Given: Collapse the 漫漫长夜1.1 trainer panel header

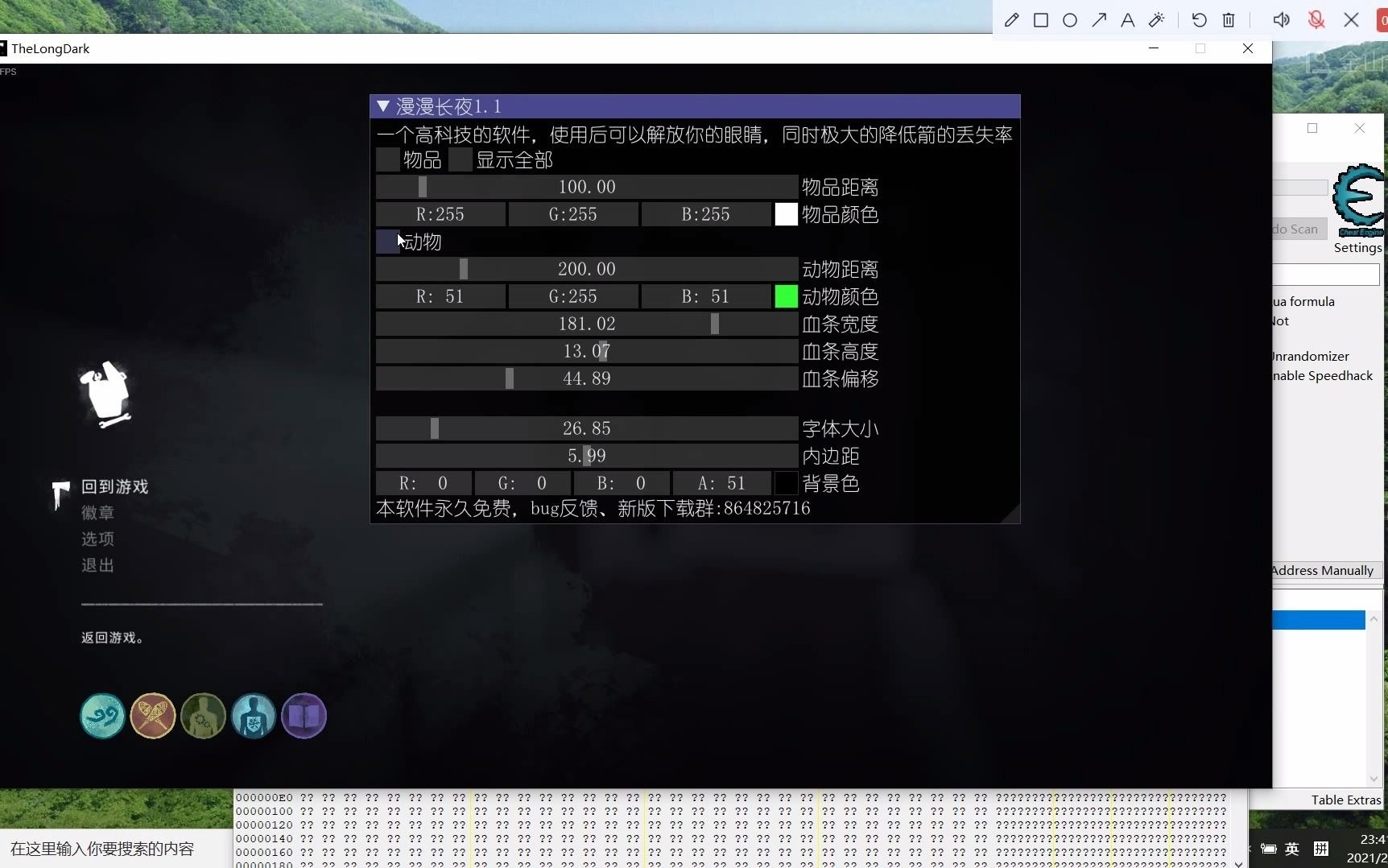Looking at the screenshot, I should (383, 105).
